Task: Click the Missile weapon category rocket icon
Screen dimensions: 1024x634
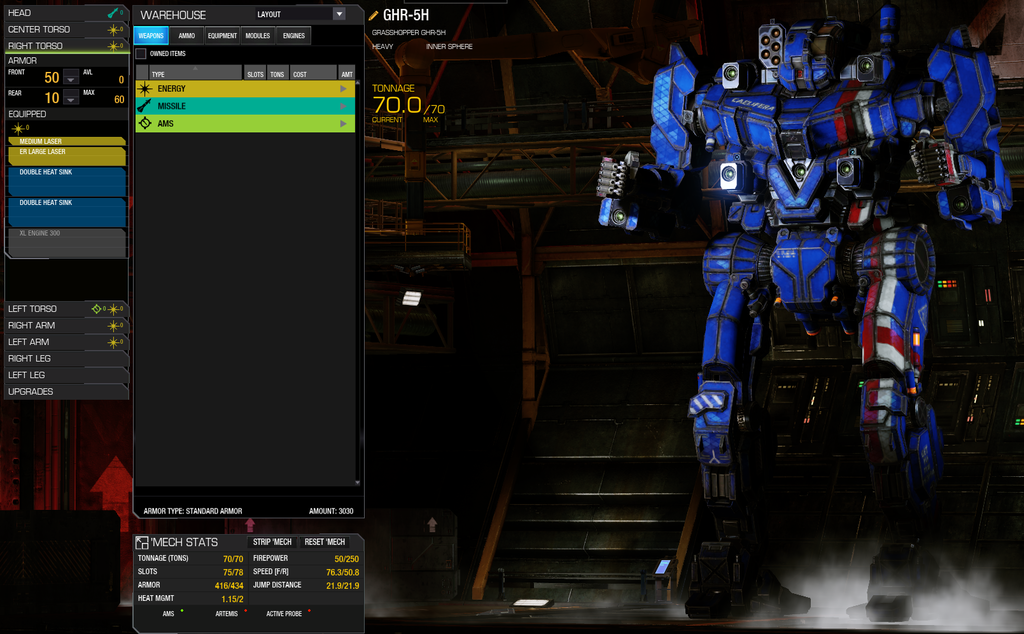Action: pyautogui.click(x=145, y=106)
